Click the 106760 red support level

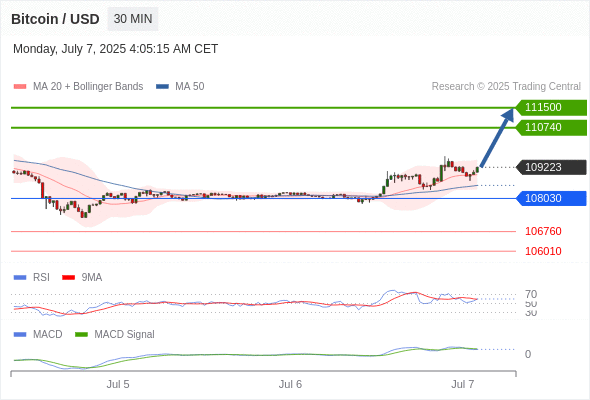tap(543, 231)
